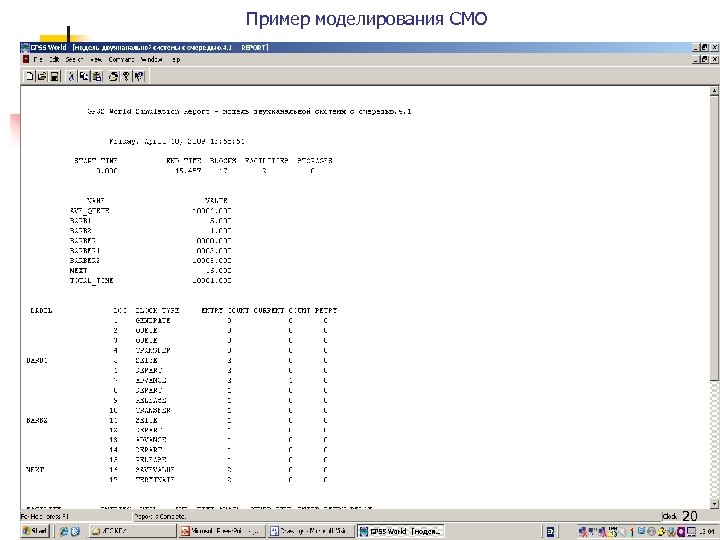Switch to Microsoft PowerPoint taskbar button
720x540 pixels.
click(221, 531)
